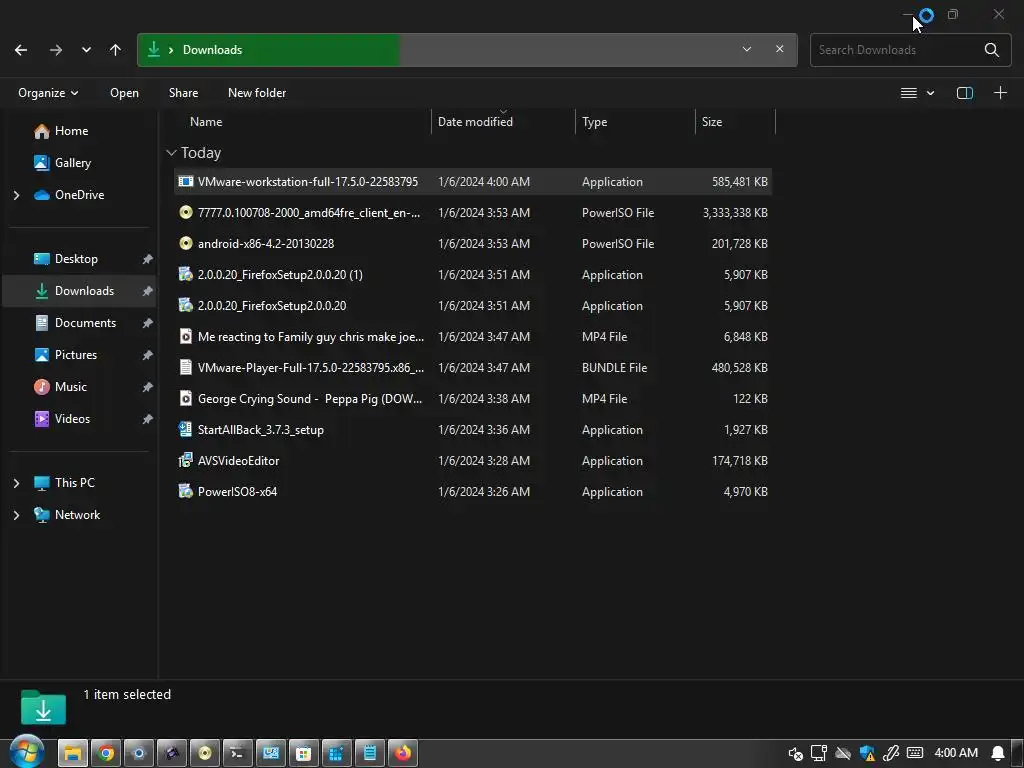Screen dimensions: 1024x768
Task: Open recent locations dropdown arrow
Action: click(86, 50)
